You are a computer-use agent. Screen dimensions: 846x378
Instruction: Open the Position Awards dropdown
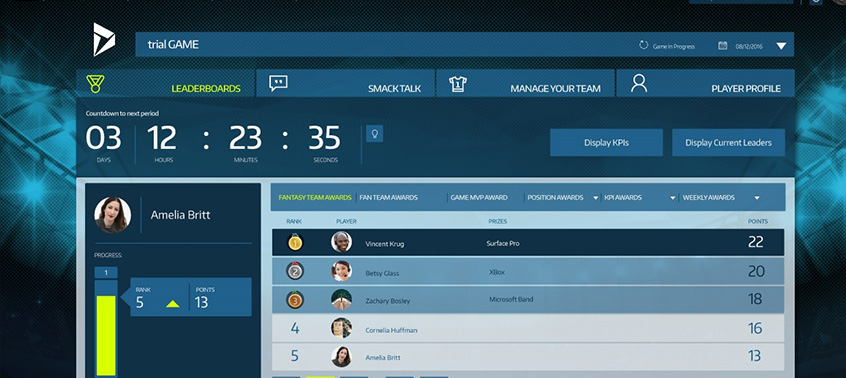coord(596,198)
